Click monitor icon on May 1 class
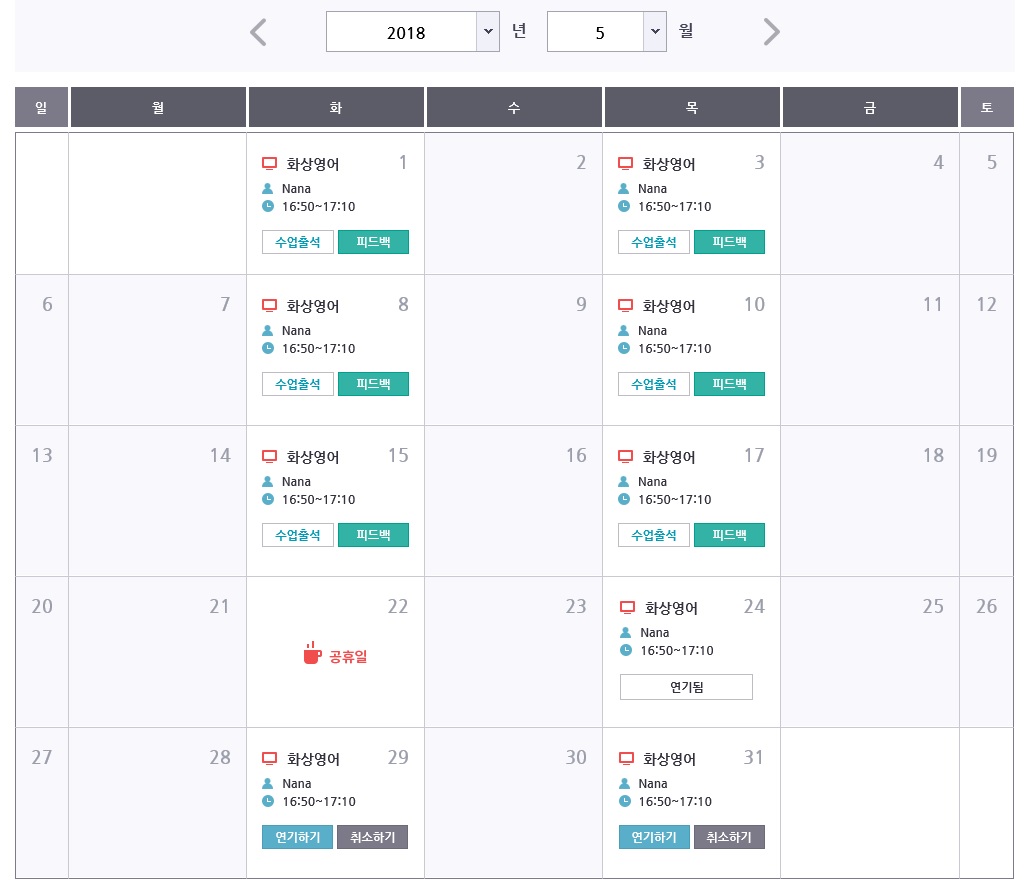The width and height of the screenshot is (1029, 885). (x=268, y=163)
